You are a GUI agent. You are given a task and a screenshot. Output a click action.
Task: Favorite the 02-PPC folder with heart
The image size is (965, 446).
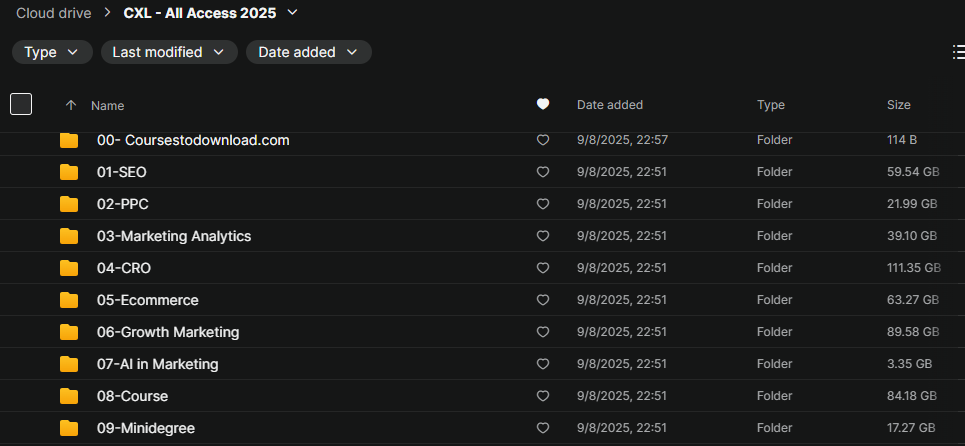pos(543,204)
